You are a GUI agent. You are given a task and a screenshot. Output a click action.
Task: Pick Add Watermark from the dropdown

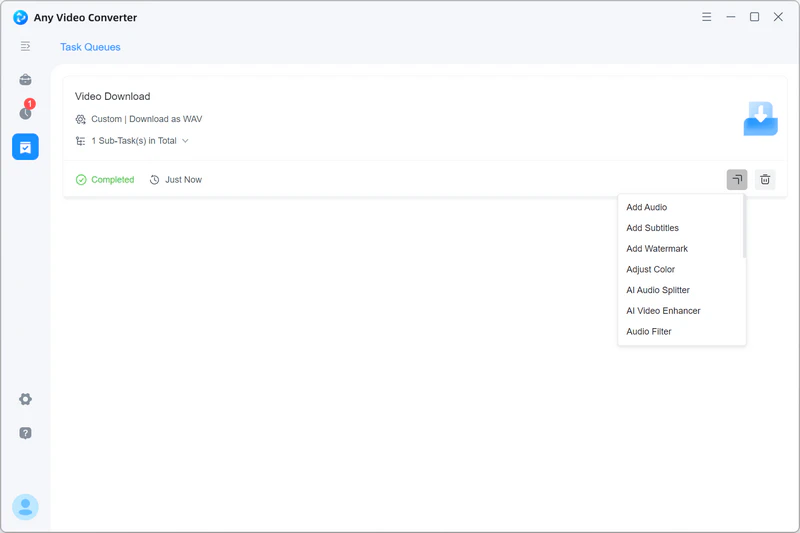(657, 249)
